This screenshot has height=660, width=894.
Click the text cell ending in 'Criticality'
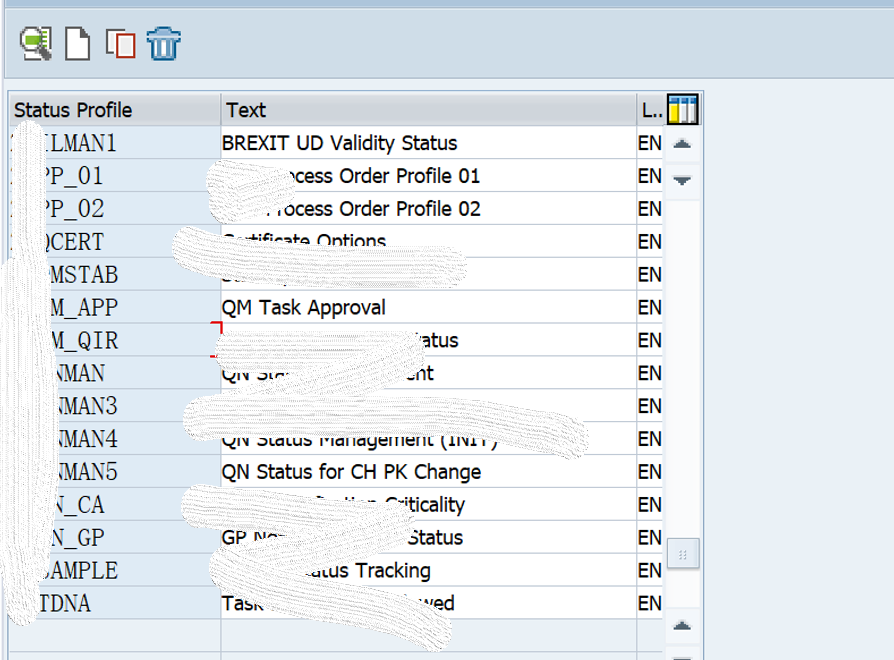tap(429, 505)
